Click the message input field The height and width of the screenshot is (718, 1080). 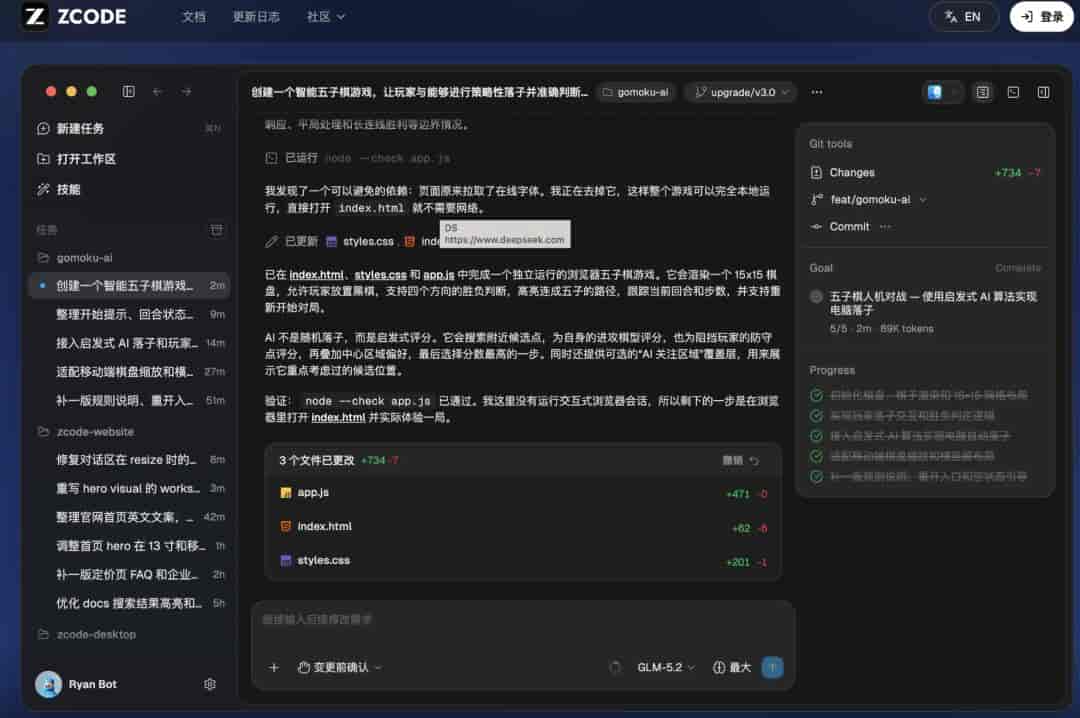523,620
